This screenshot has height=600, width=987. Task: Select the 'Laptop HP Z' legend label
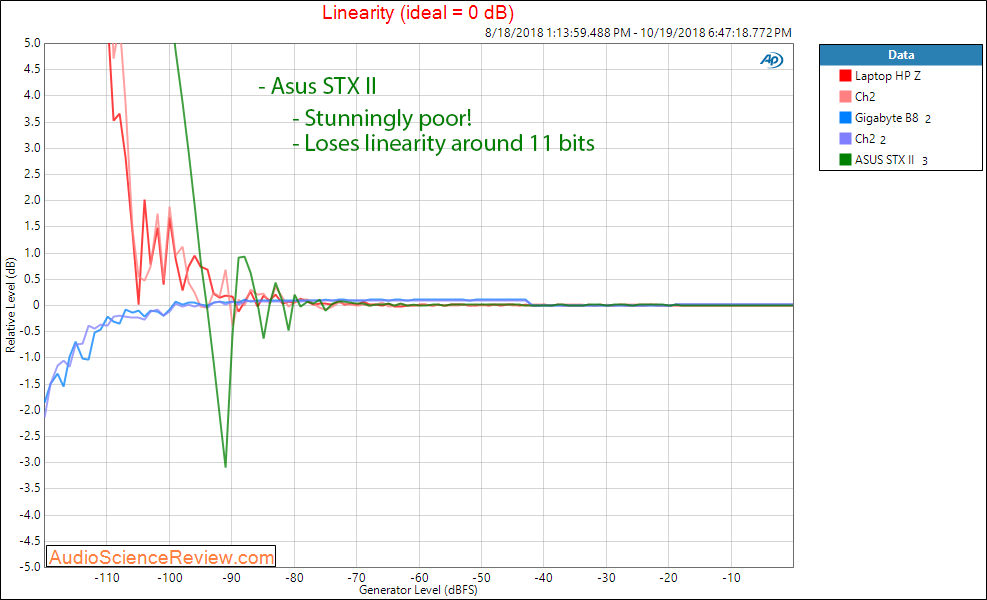click(888, 76)
